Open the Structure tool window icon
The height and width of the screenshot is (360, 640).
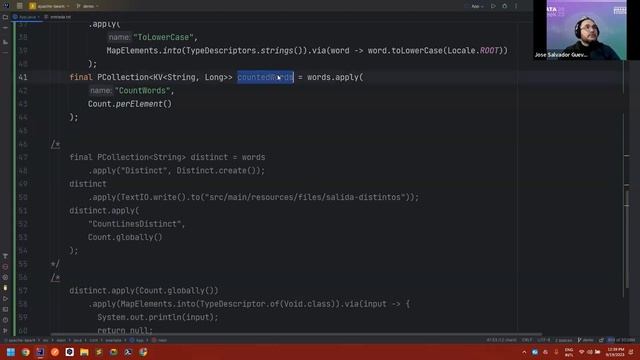pos(5,42)
